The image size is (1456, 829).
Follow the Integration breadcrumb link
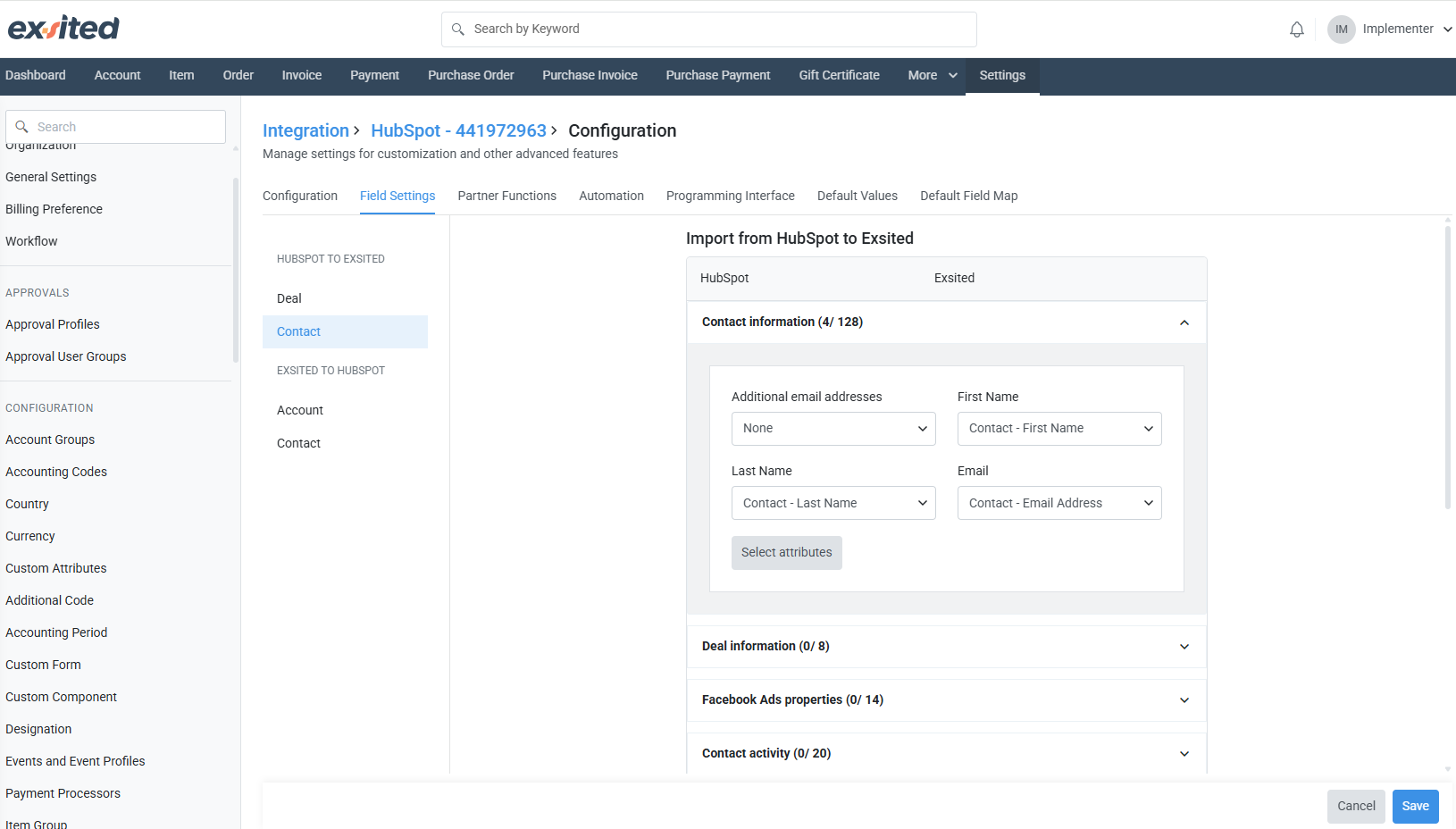click(305, 130)
